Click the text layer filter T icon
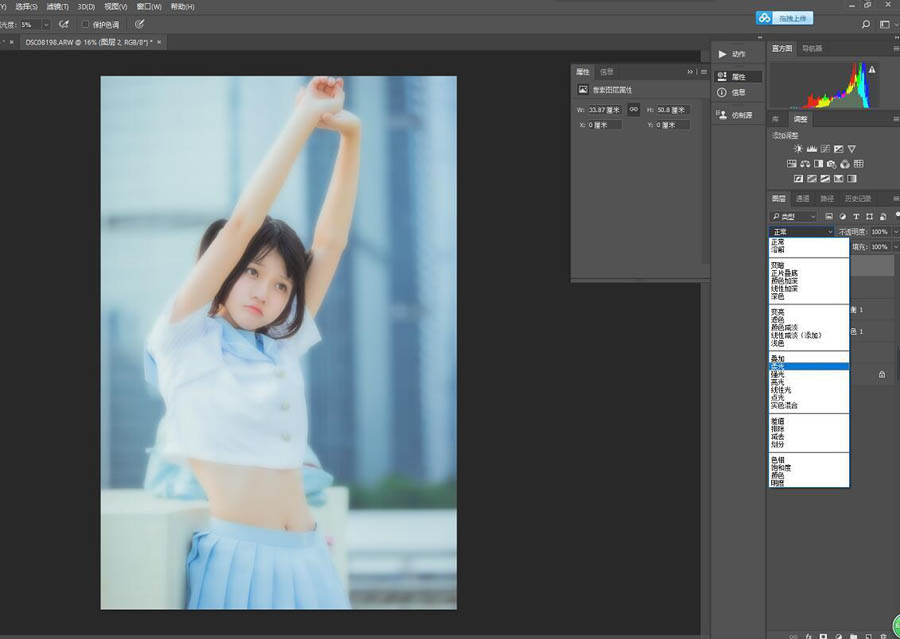The width and height of the screenshot is (900, 639). pyautogui.click(x=856, y=217)
